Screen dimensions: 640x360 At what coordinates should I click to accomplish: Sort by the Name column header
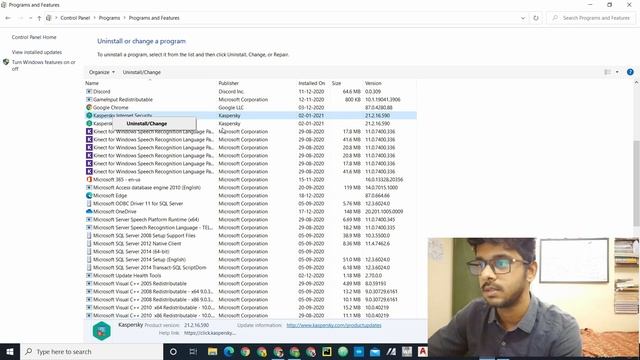coord(92,83)
